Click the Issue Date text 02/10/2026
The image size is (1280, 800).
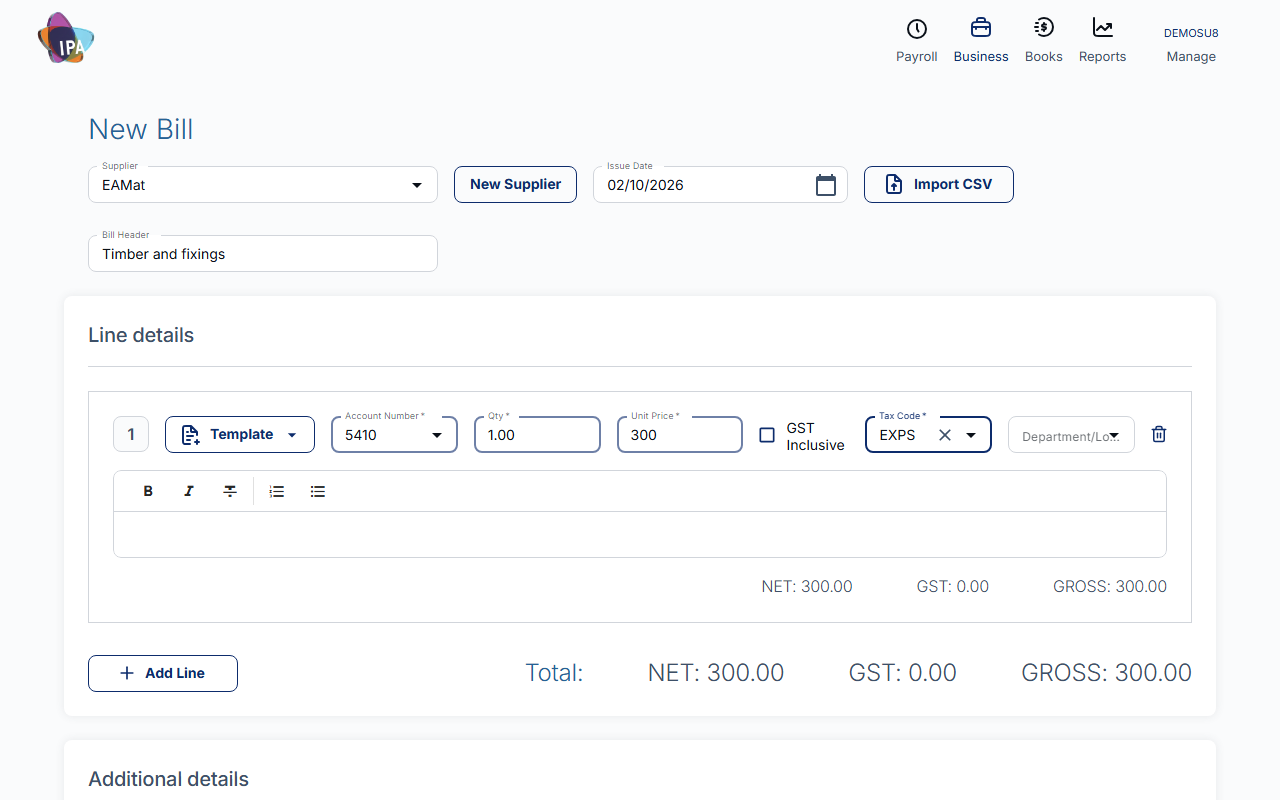(x=646, y=185)
